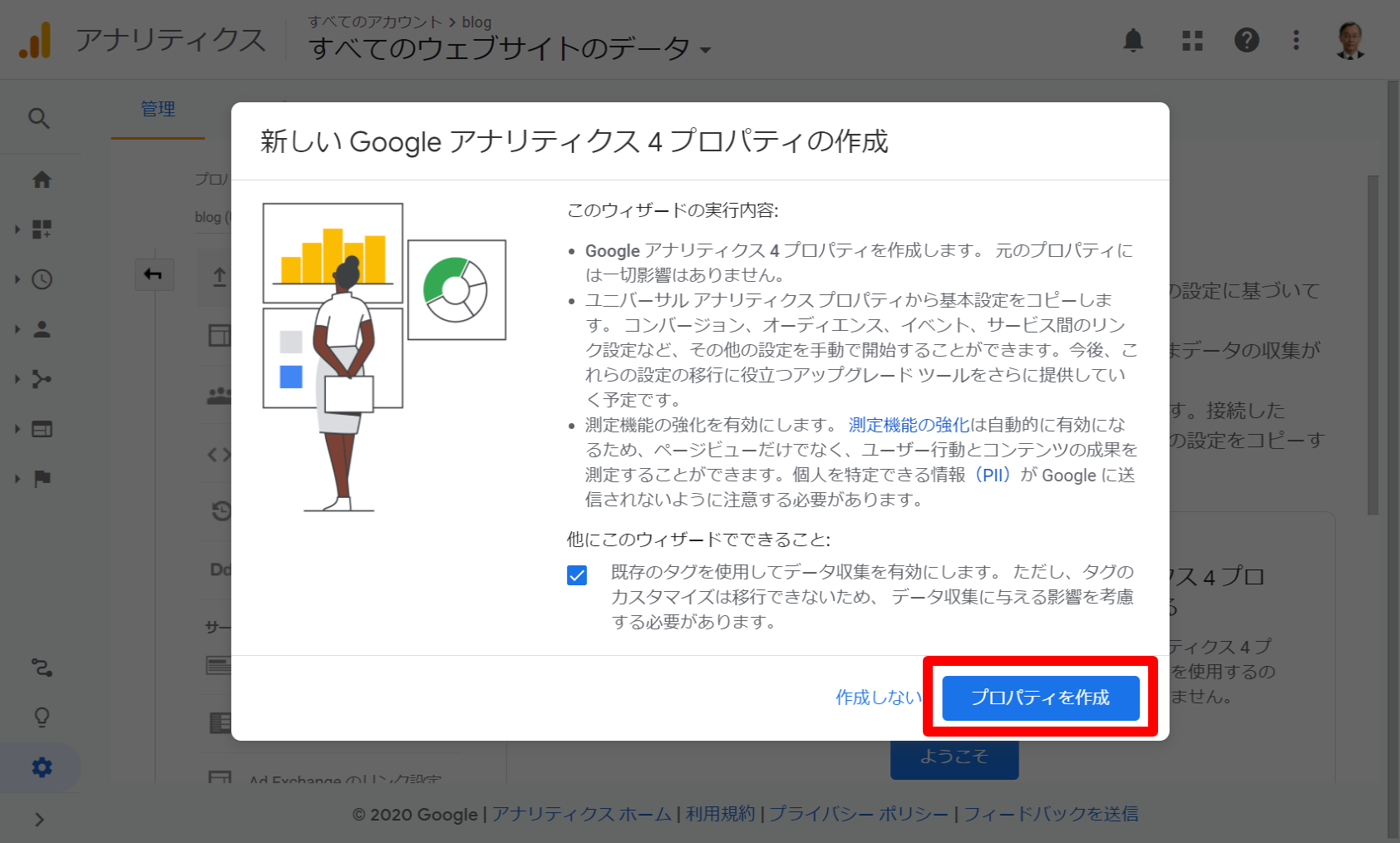Image resolution: width=1400 pixels, height=843 pixels.
Task: Expand the Audience section arrow
Action: 17,329
